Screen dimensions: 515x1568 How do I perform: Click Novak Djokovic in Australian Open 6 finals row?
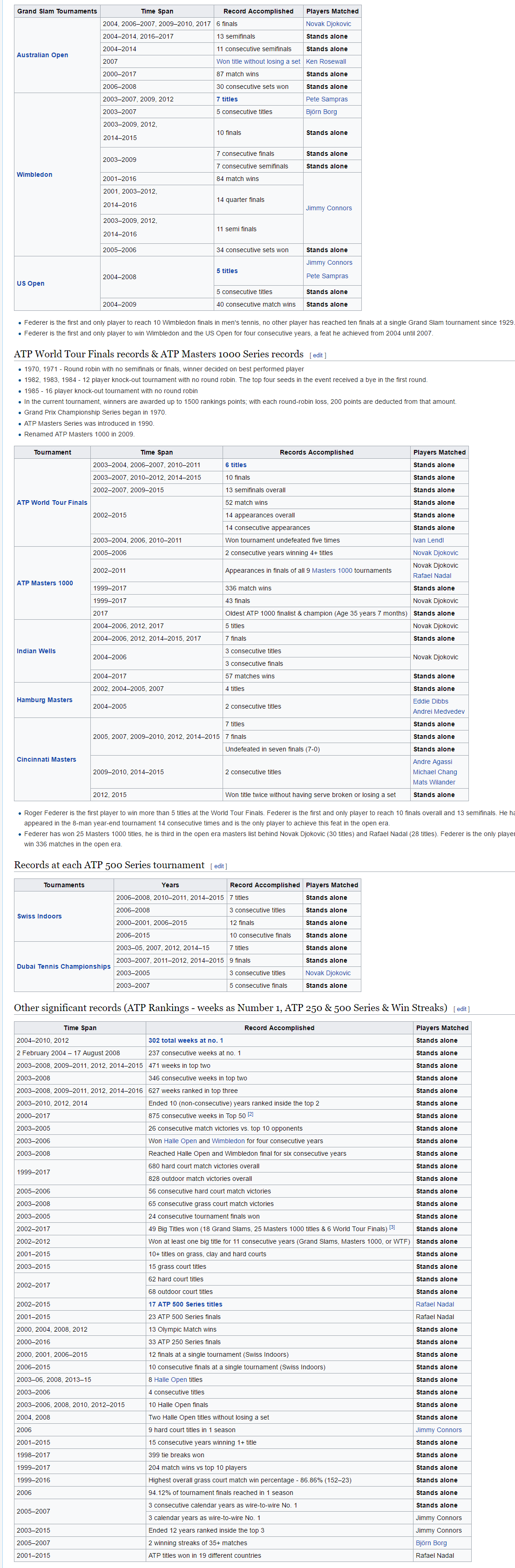328,24
